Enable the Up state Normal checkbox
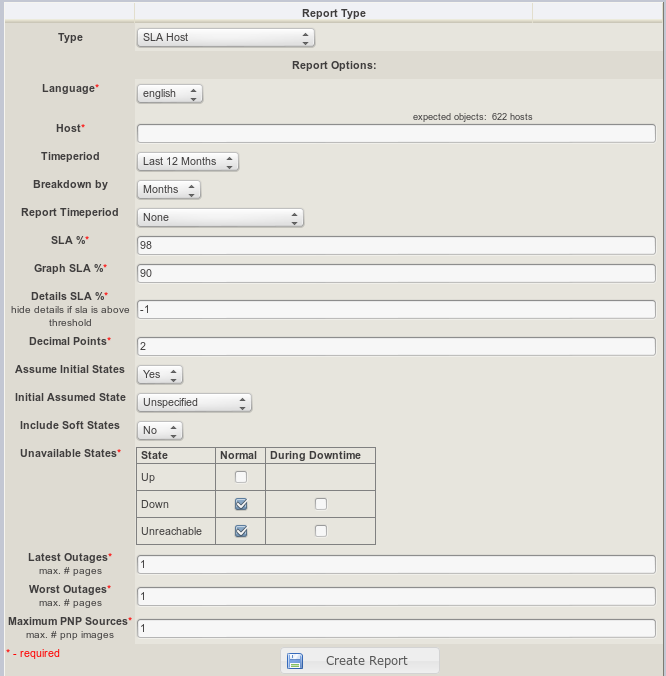Viewport: 666px width, 676px height. pos(241,477)
